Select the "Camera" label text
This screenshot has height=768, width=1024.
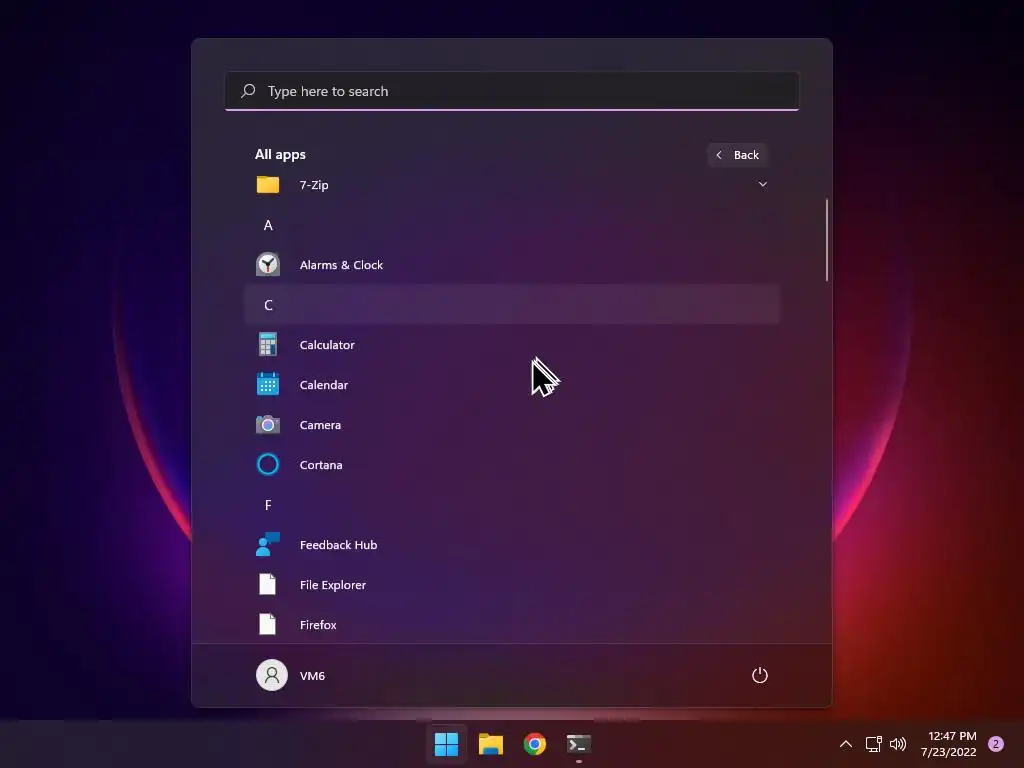320,424
